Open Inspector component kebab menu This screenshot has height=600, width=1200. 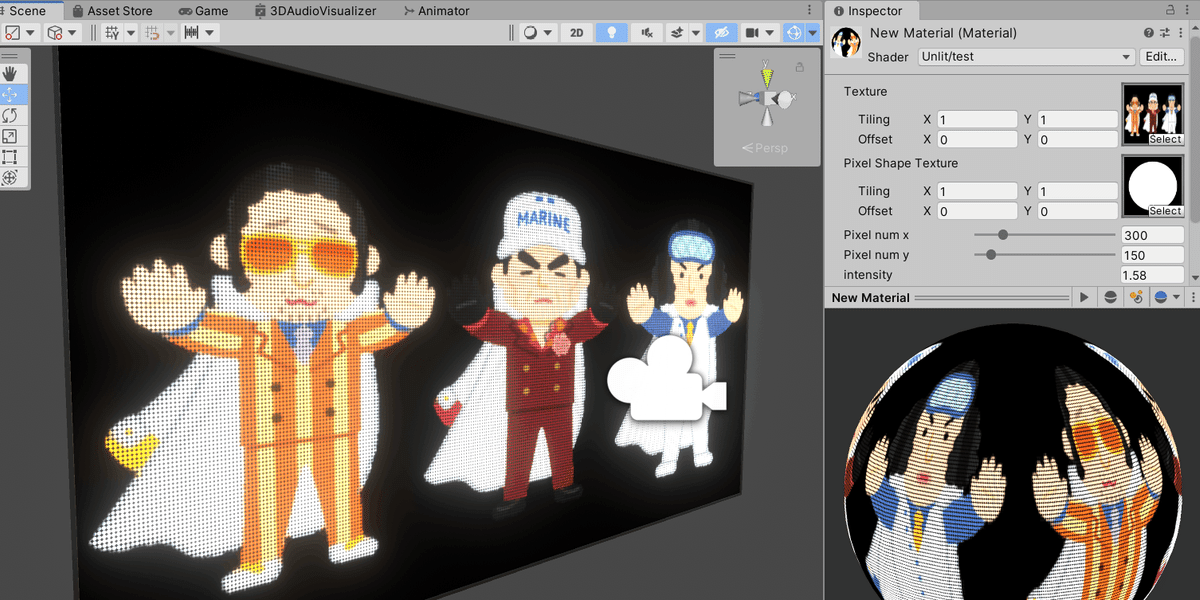point(1181,33)
